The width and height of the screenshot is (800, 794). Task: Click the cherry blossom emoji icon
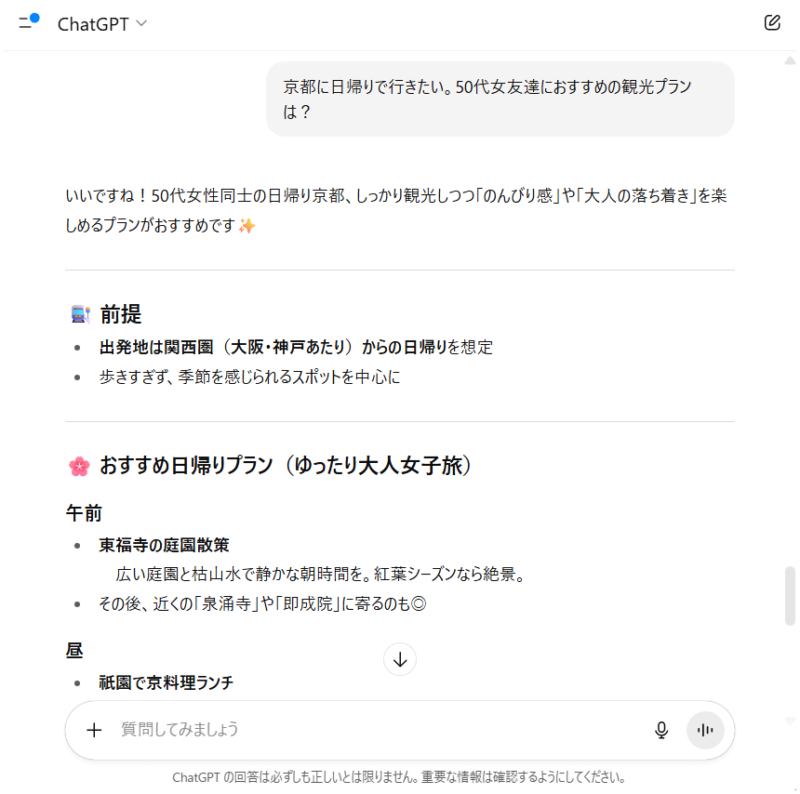point(79,466)
